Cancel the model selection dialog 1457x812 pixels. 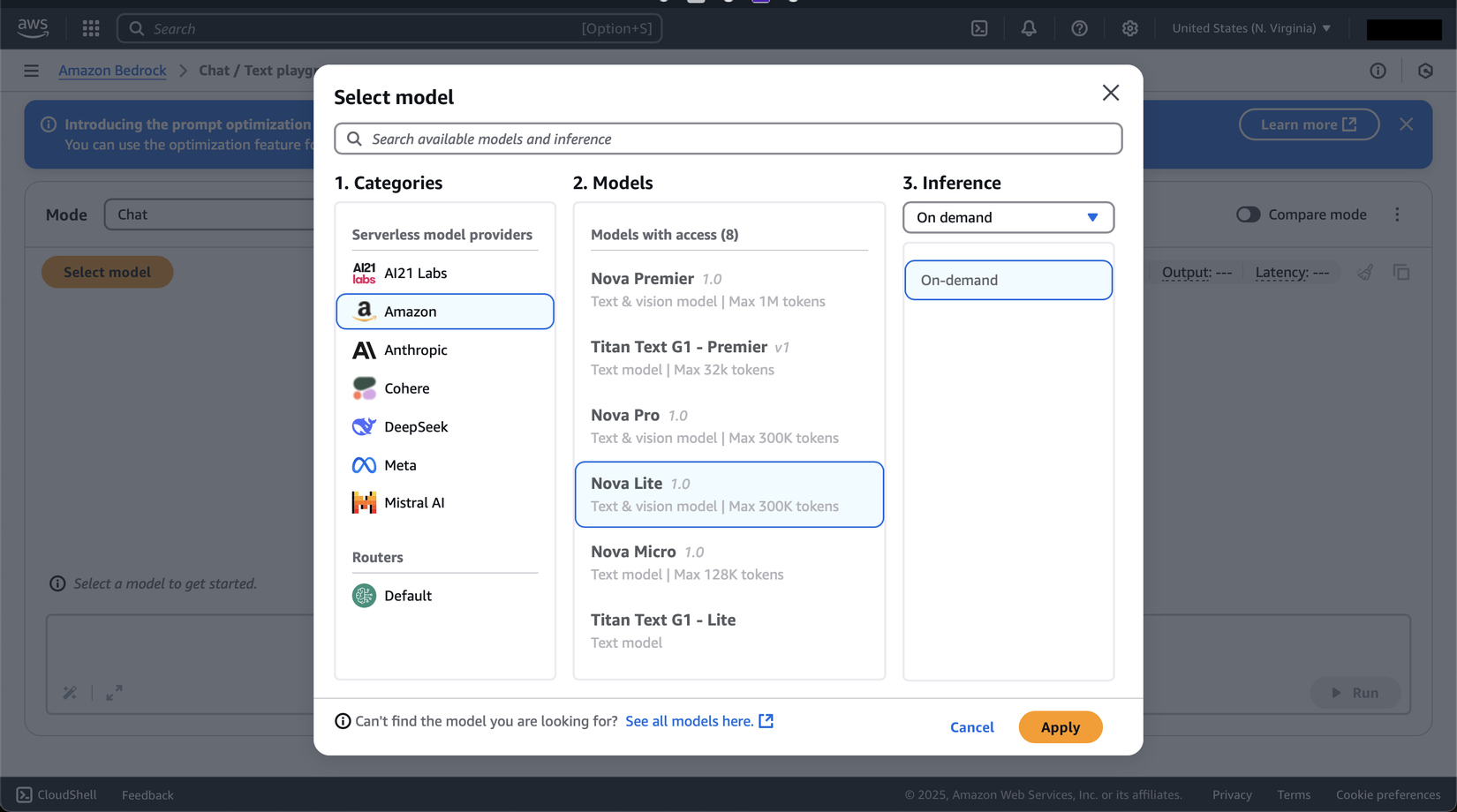click(971, 727)
